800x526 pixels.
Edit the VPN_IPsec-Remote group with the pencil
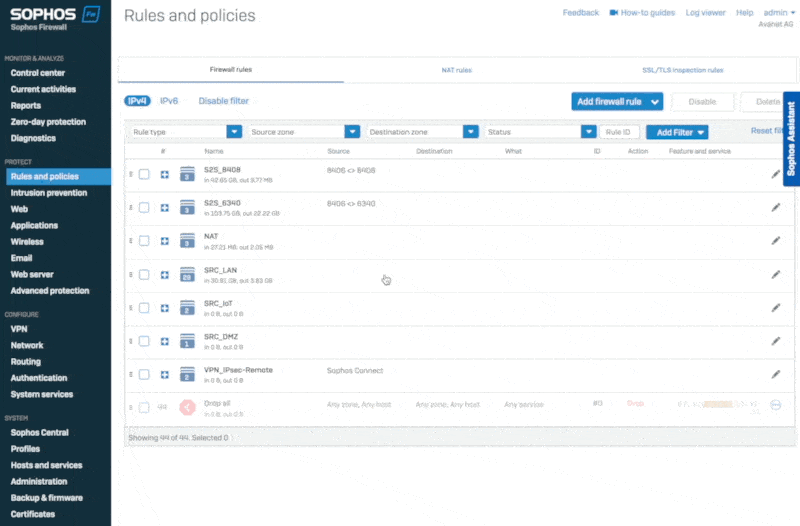point(776,374)
